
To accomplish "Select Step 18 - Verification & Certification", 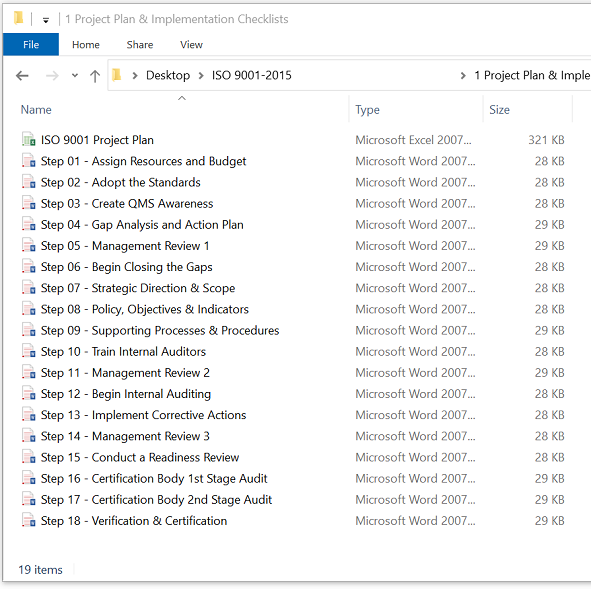I will coord(134,521).
